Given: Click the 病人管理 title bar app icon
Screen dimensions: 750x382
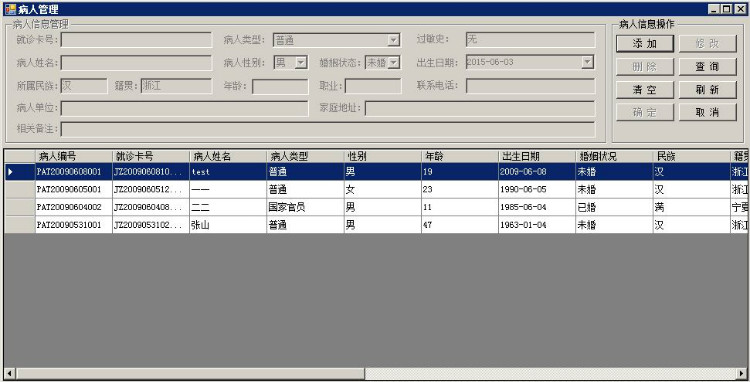Looking at the screenshot, I should pos(10,9).
